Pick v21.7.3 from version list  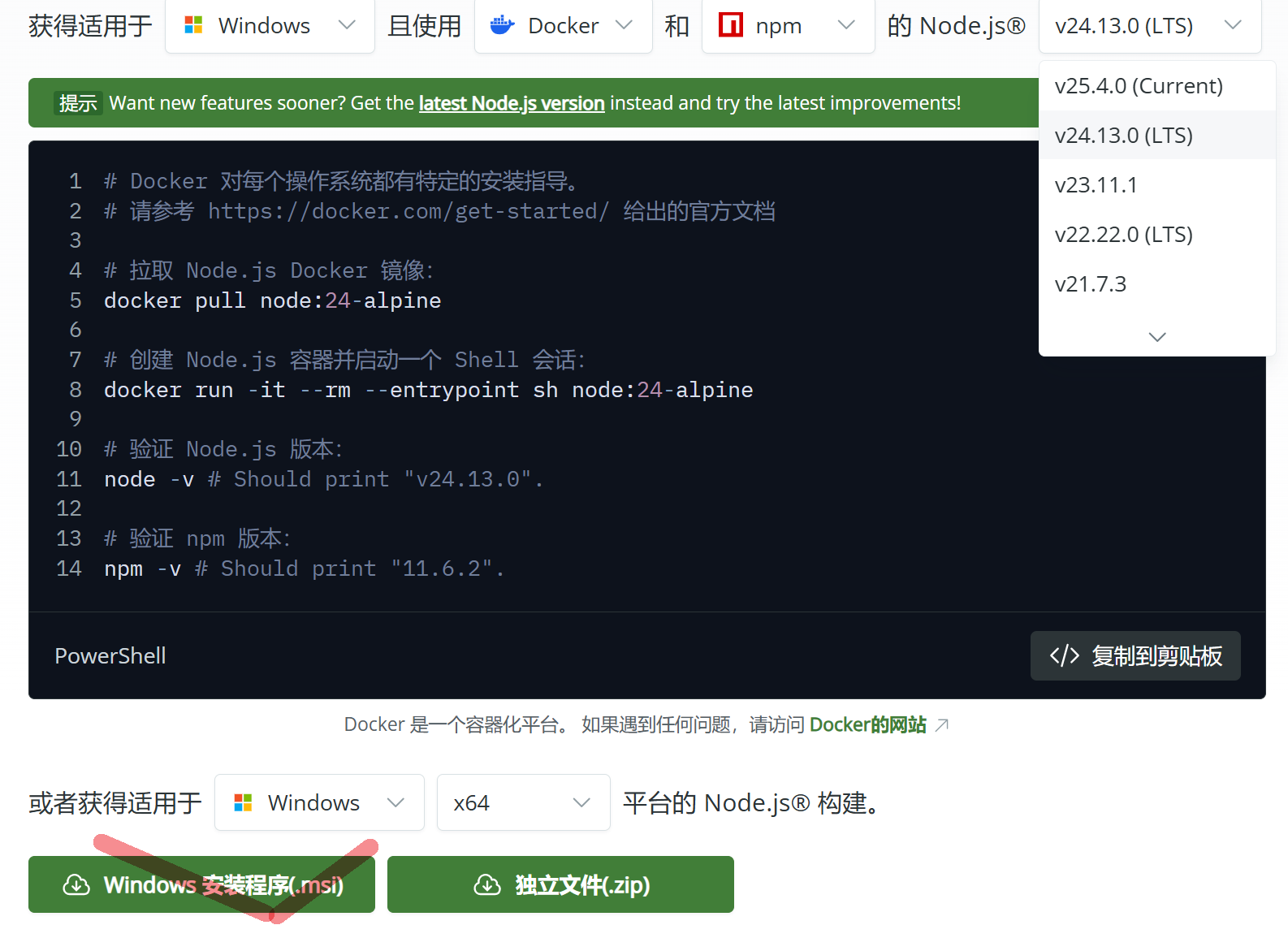pyautogui.click(x=1157, y=284)
